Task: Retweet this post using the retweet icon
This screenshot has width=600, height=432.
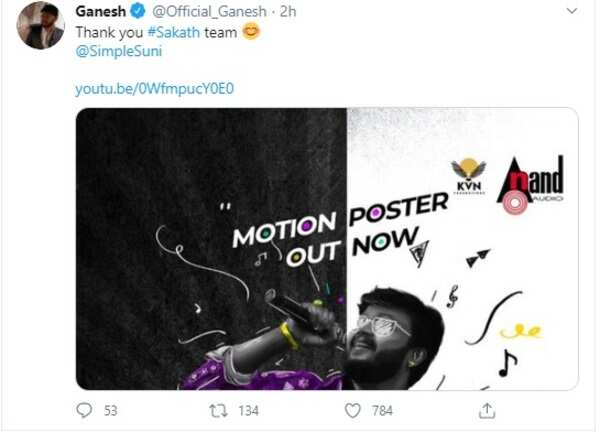Action: point(218,410)
